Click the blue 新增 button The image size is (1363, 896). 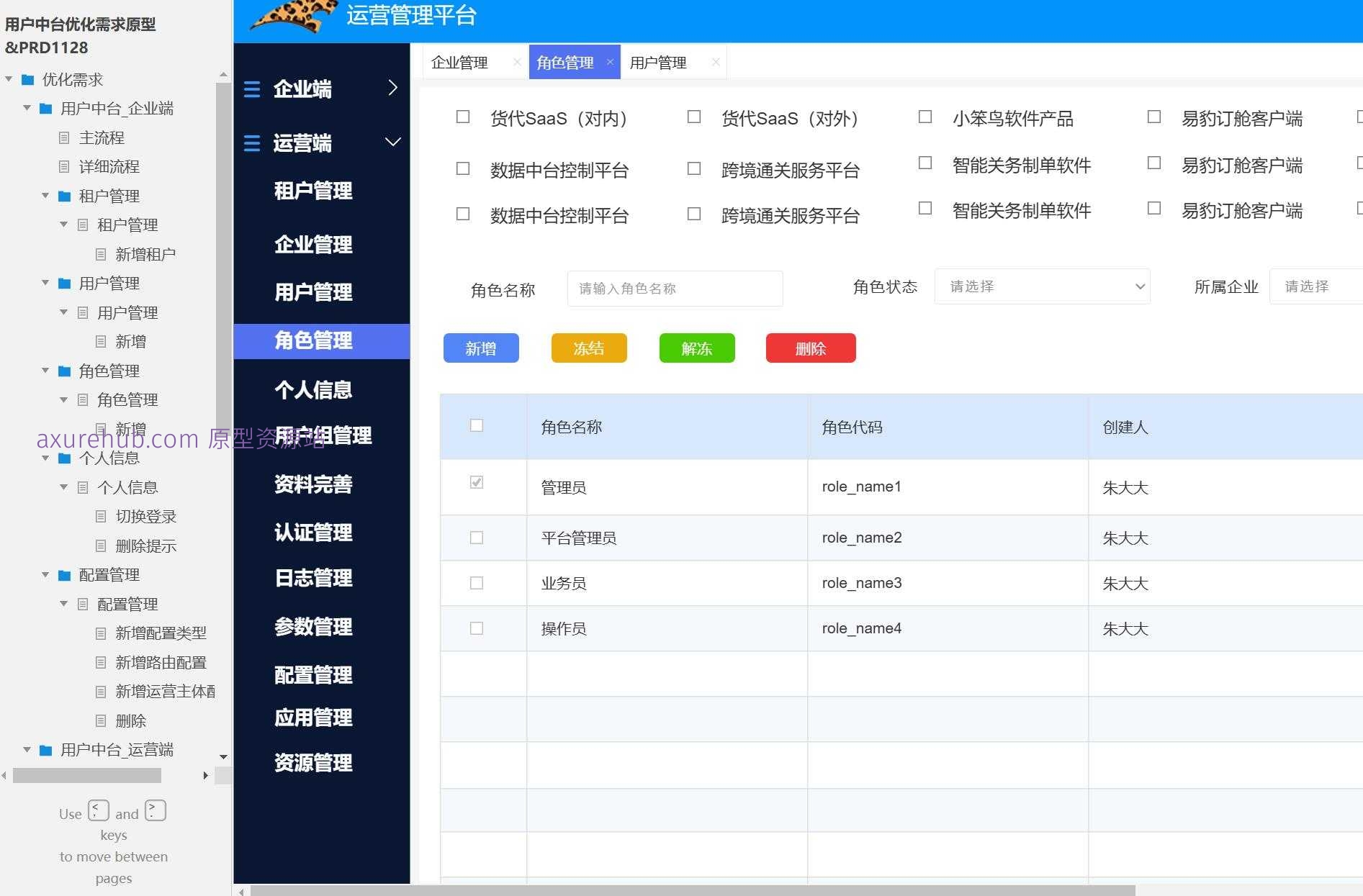coord(481,348)
